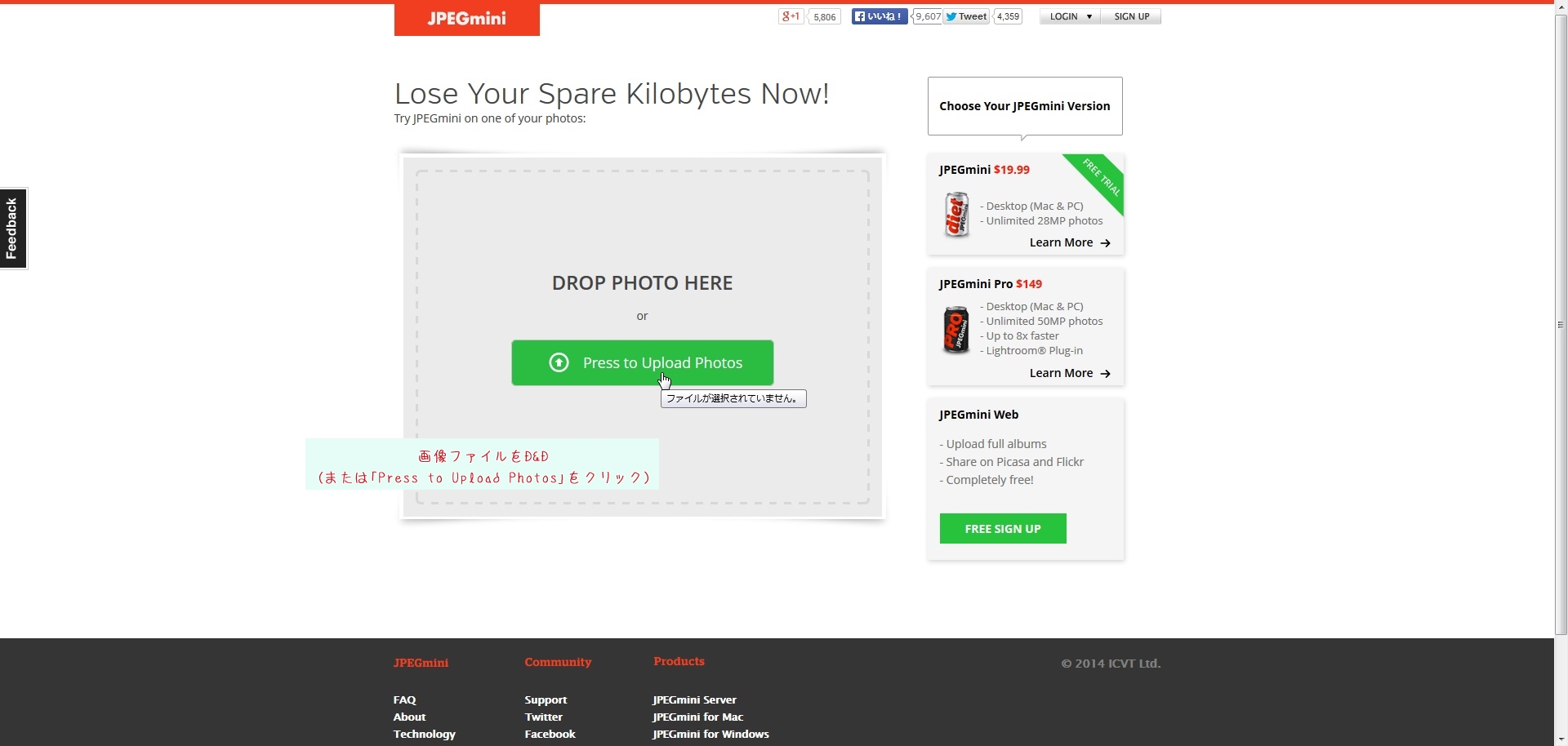Click the Choose Your JPEGmini Version heading
Viewport: 1568px width, 746px height.
point(1024,106)
